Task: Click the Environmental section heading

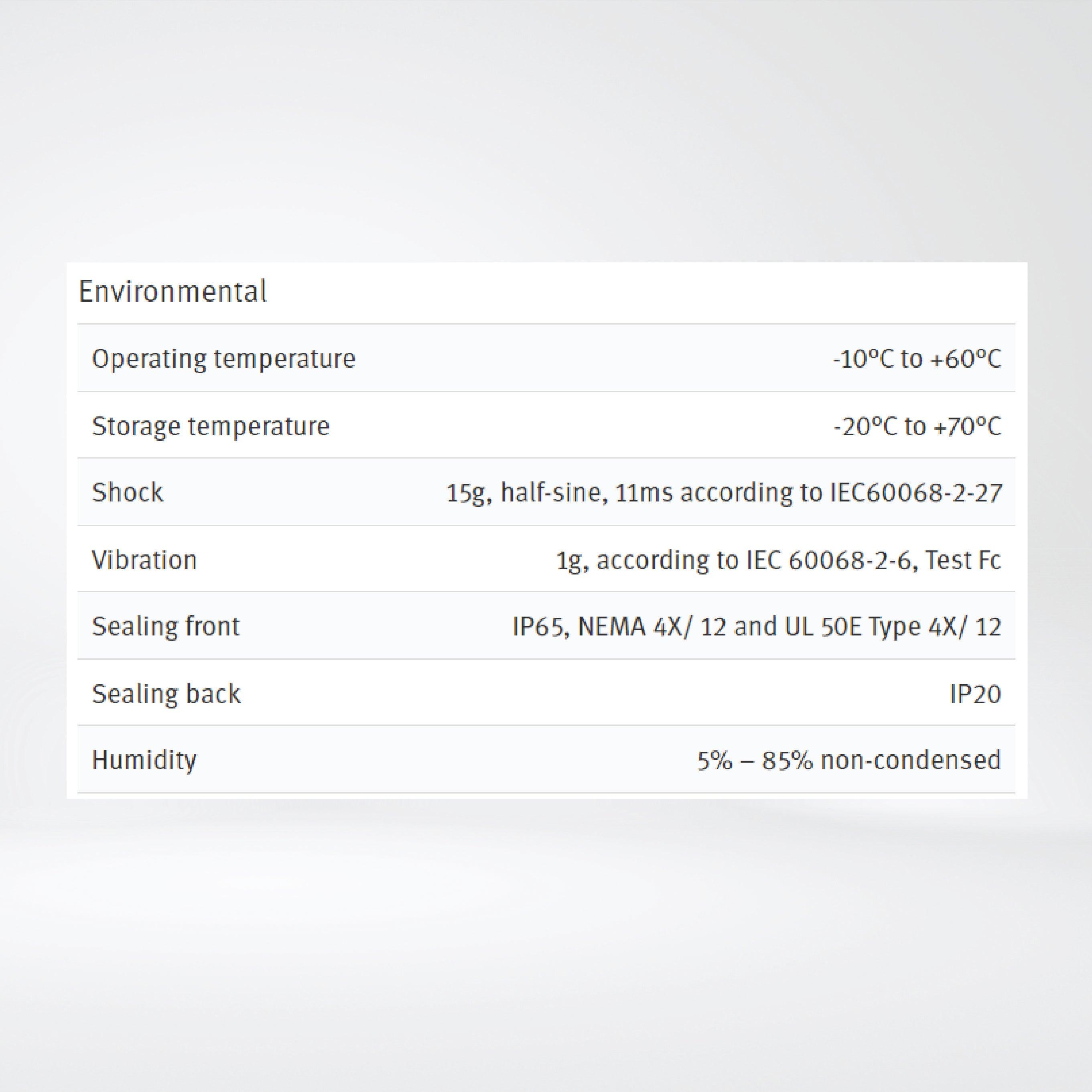Action: tap(173, 292)
